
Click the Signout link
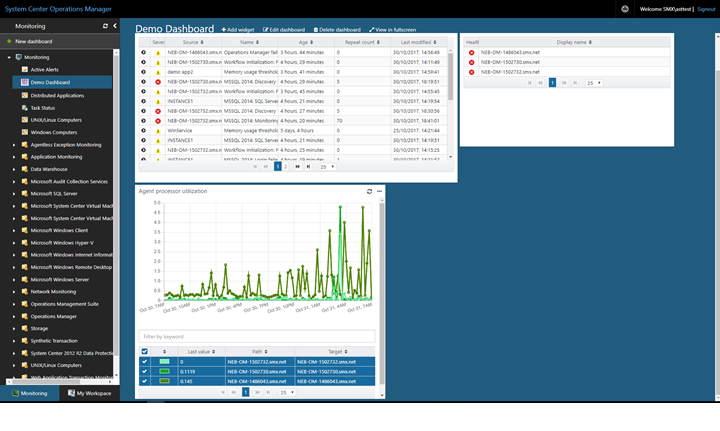[706, 9]
